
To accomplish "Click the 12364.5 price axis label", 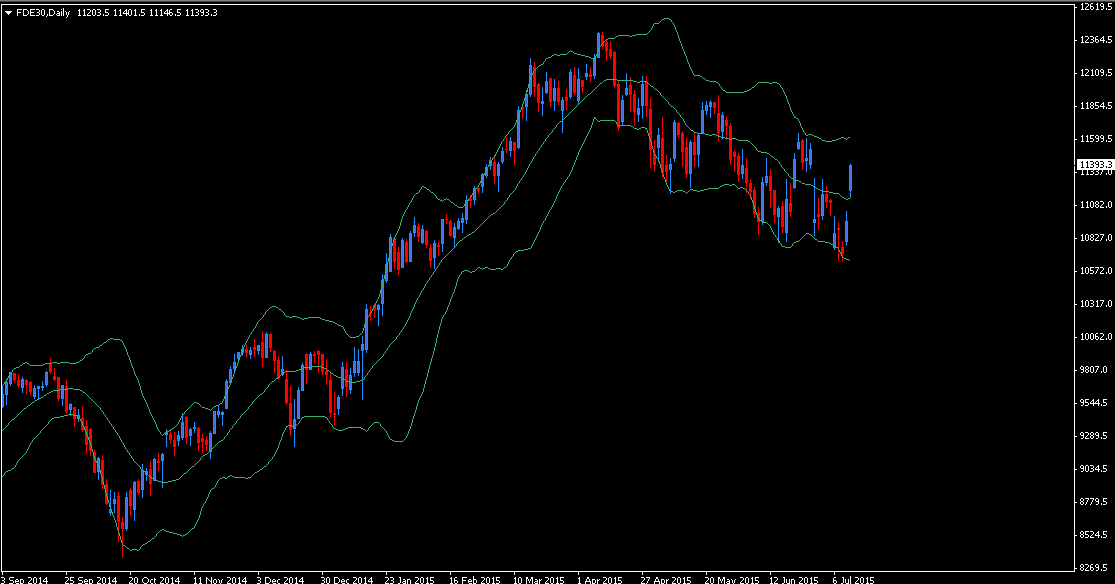I will (1095, 40).
